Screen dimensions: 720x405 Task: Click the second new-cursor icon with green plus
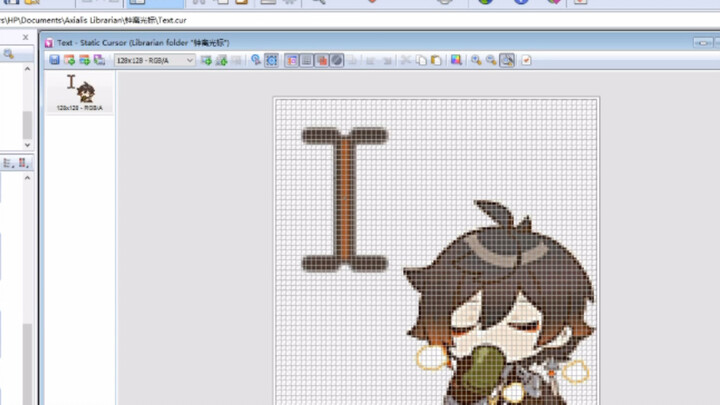(84, 60)
